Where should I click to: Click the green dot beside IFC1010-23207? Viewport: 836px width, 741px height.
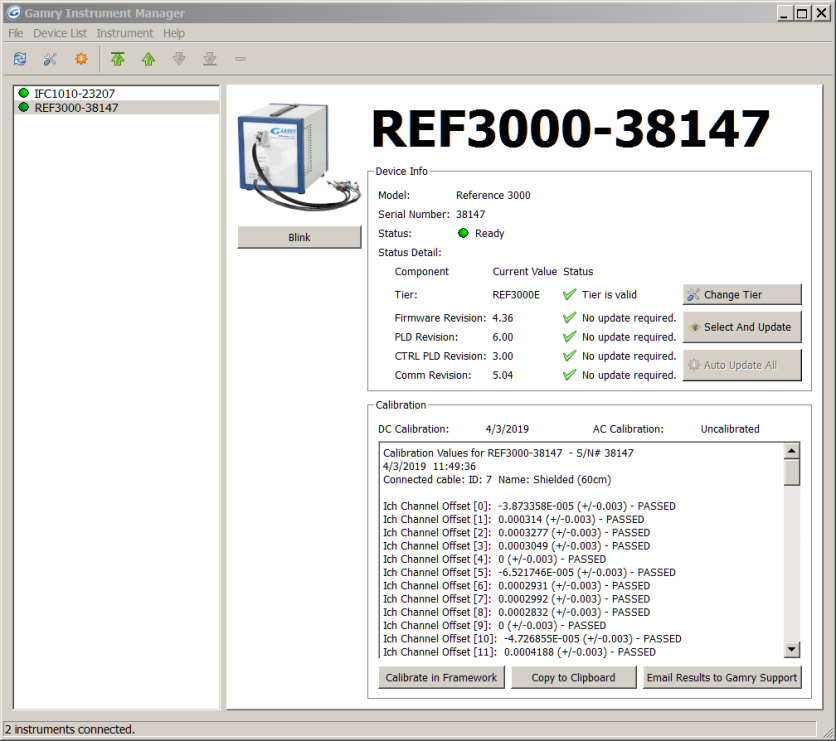[x=23, y=93]
